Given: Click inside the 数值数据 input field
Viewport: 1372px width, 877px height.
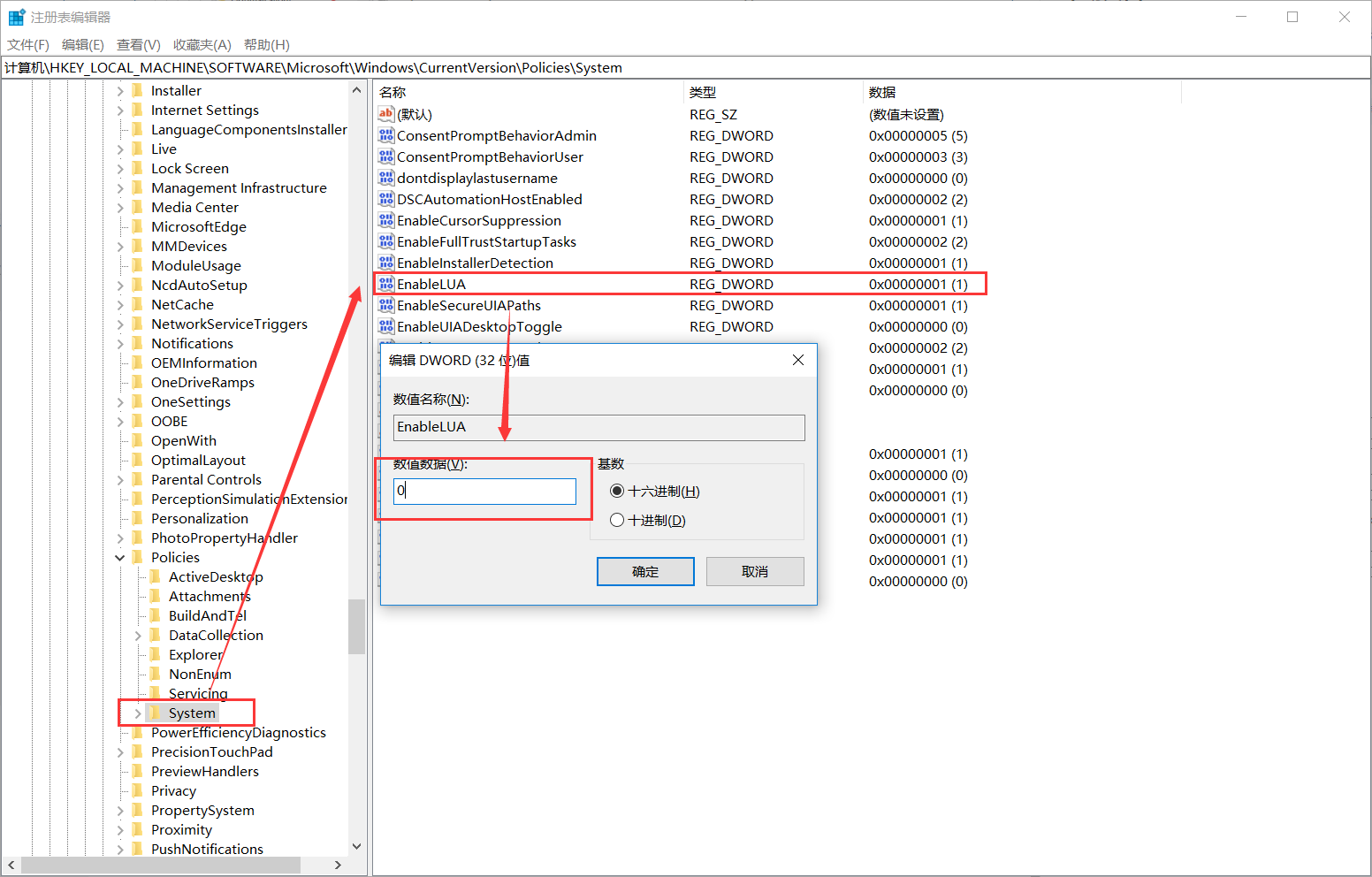Looking at the screenshot, I should [x=484, y=491].
